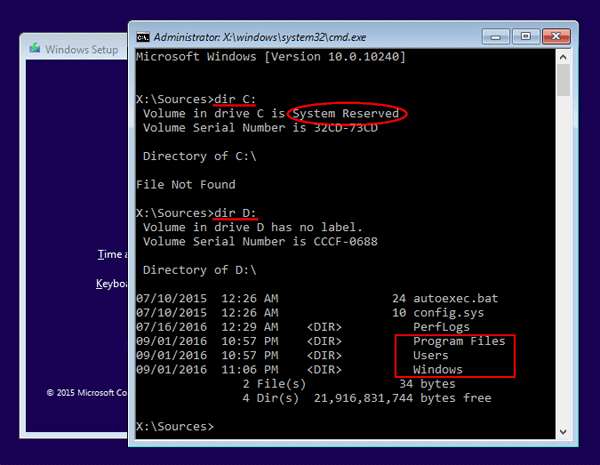Click the Windows directory entry
600x465 pixels.
point(437,369)
